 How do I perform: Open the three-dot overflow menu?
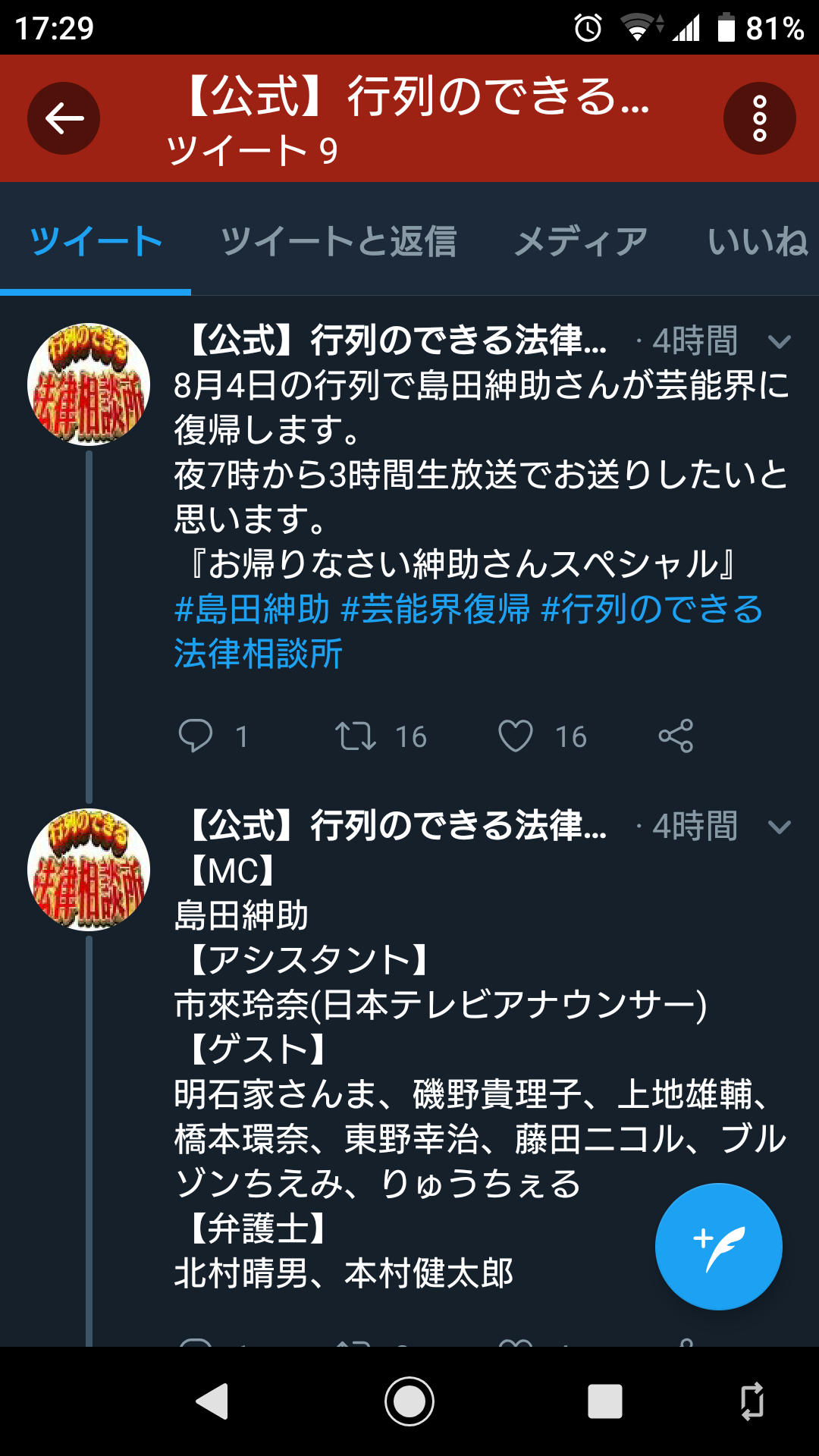pyautogui.click(x=759, y=118)
